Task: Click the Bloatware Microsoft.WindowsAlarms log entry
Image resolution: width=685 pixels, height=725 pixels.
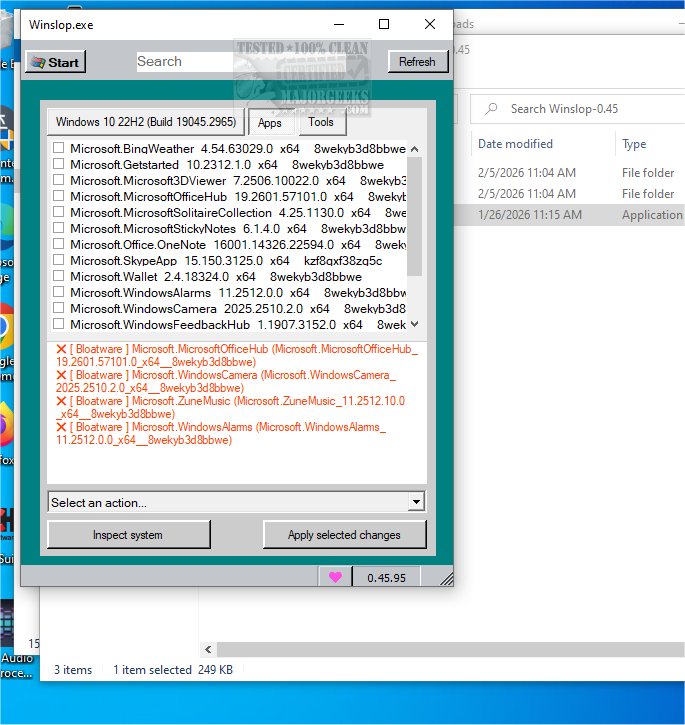Action: [x=221, y=433]
